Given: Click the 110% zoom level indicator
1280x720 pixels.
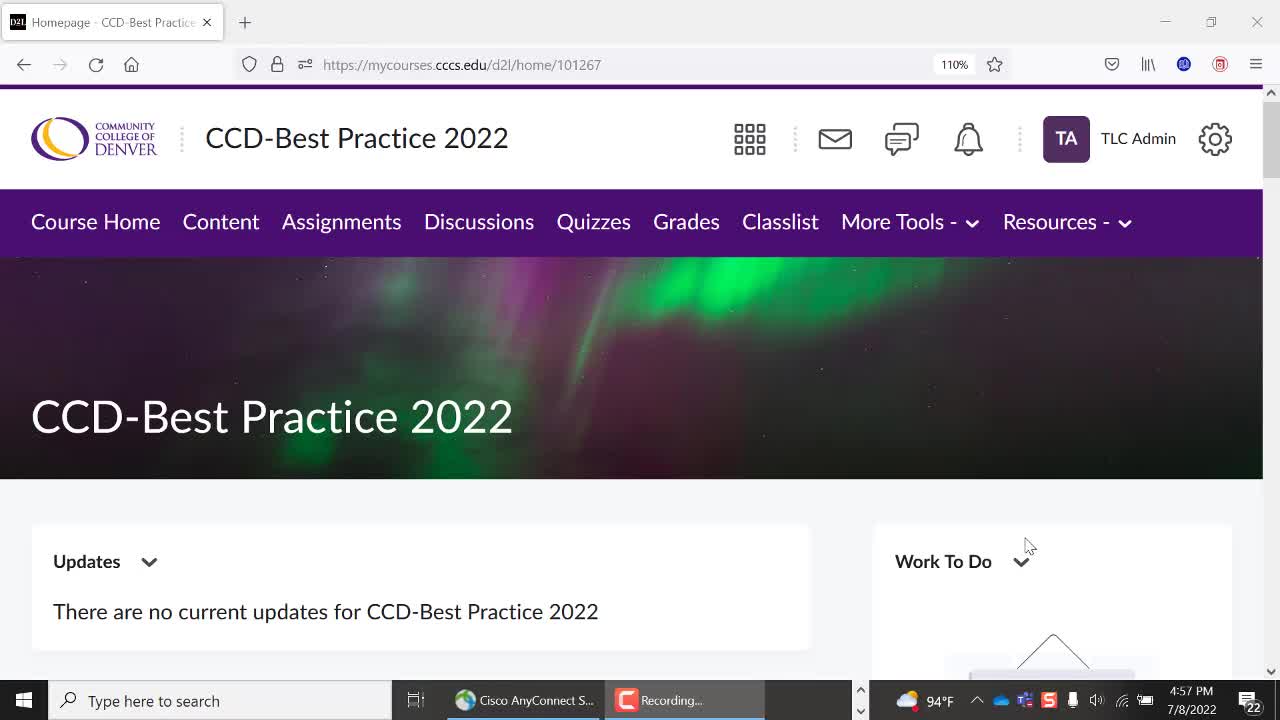Looking at the screenshot, I should coord(954,65).
